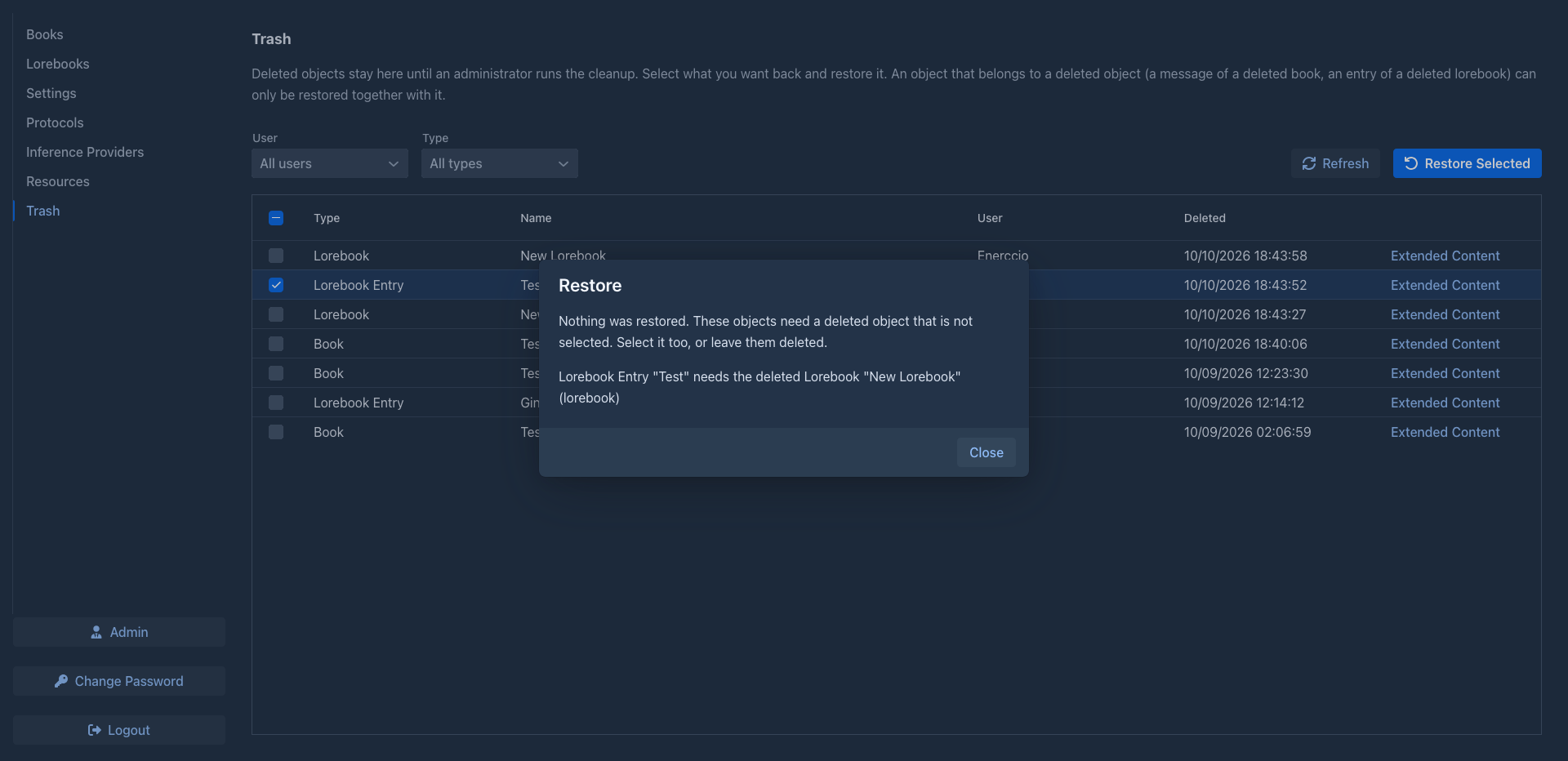Click the Deleted column header
Viewport: 1568px width, 761px height.
tap(1205, 218)
